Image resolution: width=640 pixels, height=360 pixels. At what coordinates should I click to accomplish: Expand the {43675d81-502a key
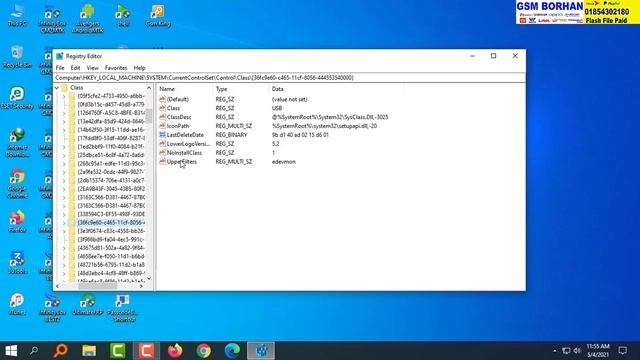pyautogui.click(x=64, y=248)
